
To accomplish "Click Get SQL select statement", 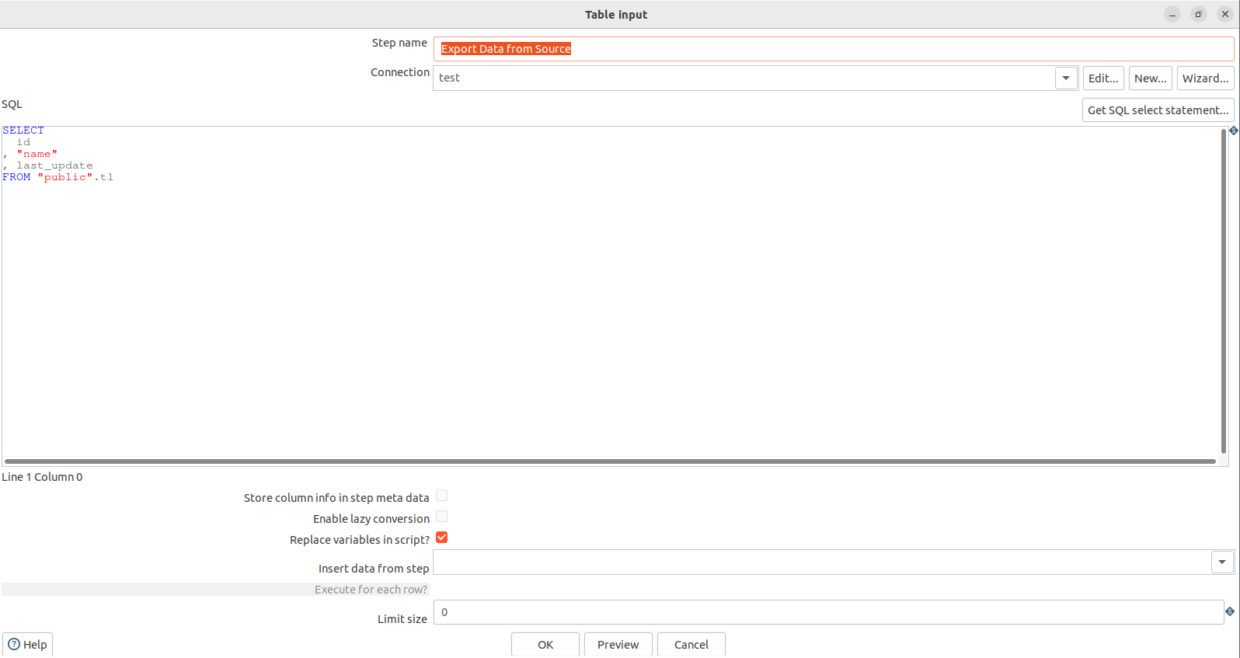I will click(1158, 110).
